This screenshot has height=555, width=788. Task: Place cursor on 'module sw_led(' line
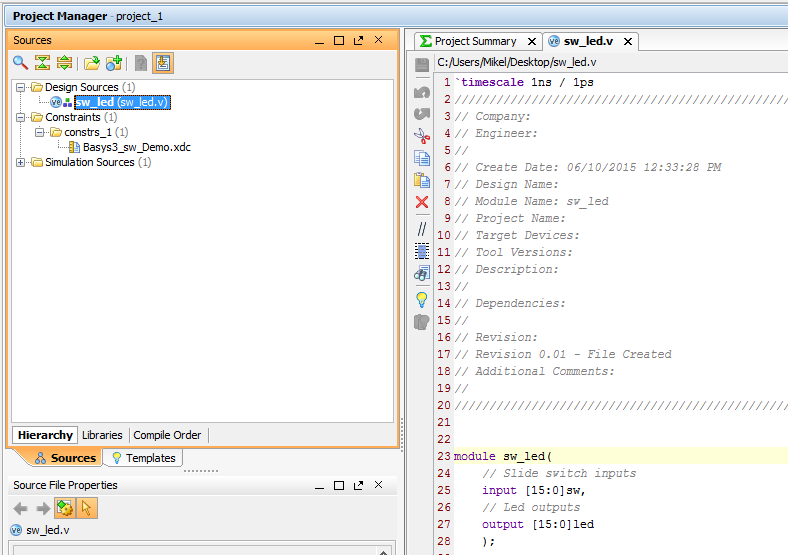(x=503, y=456)
